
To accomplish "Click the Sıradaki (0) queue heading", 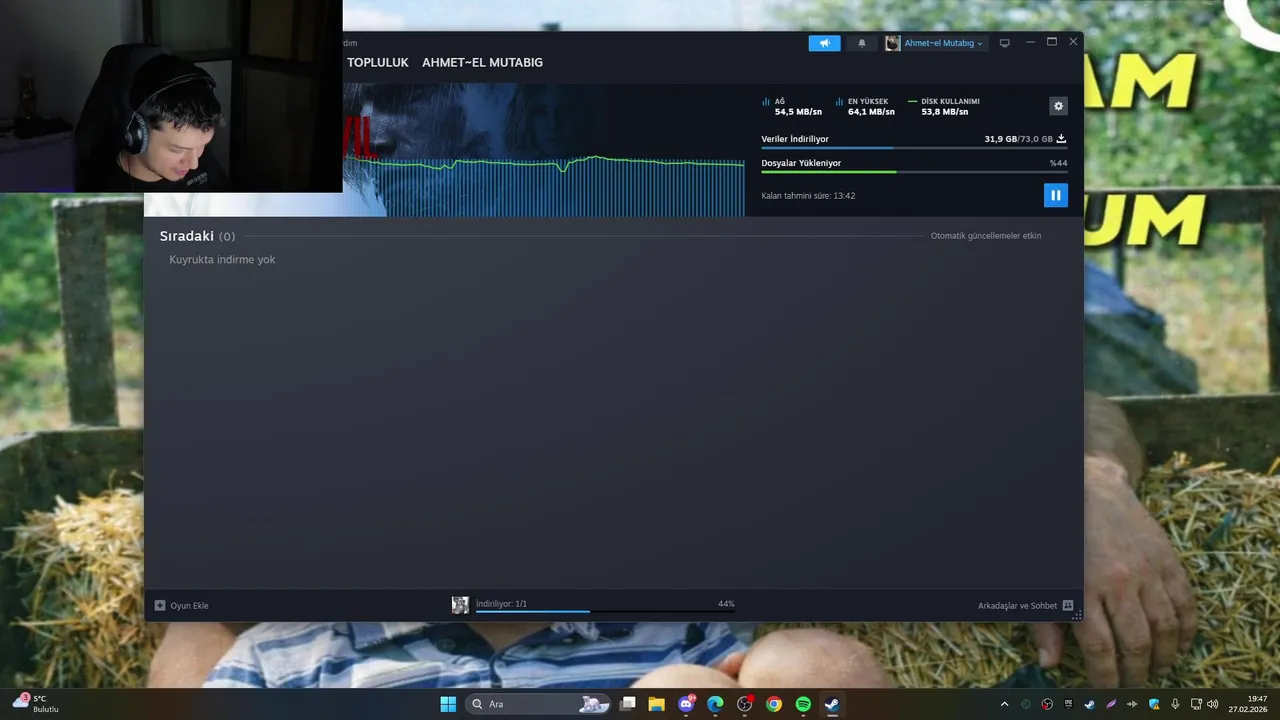I will point(197,236).
